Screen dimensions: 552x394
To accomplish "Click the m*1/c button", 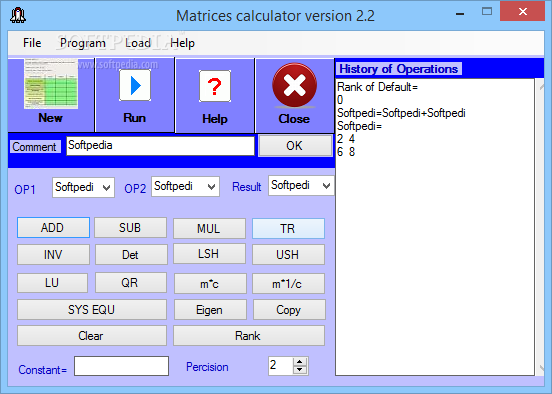I will coord(288,283).
